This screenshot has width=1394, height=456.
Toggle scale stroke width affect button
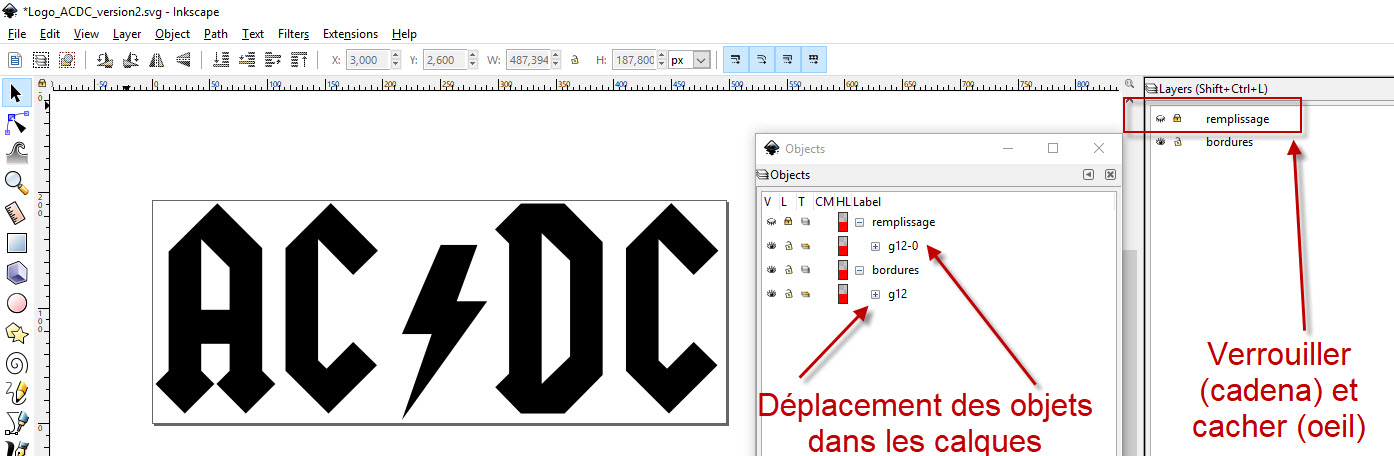click(x=736, y=60)
